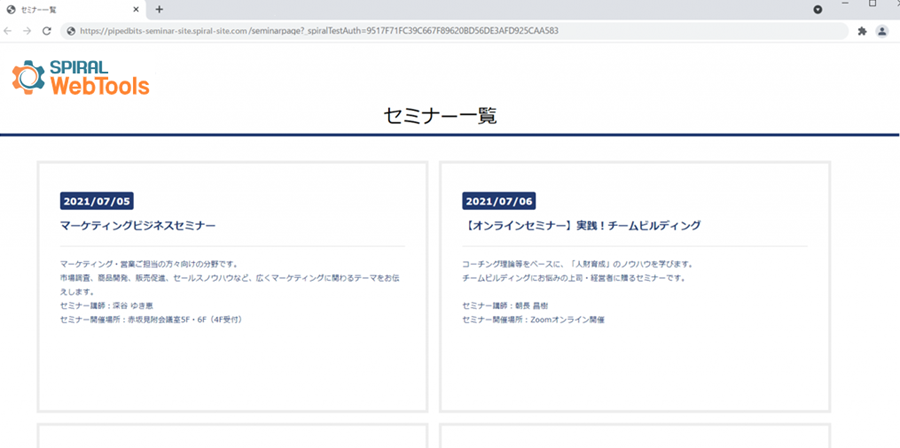The image size is (900, 448).
Task: Close the セミナー一覧 tab
Action: pos(136,10)
